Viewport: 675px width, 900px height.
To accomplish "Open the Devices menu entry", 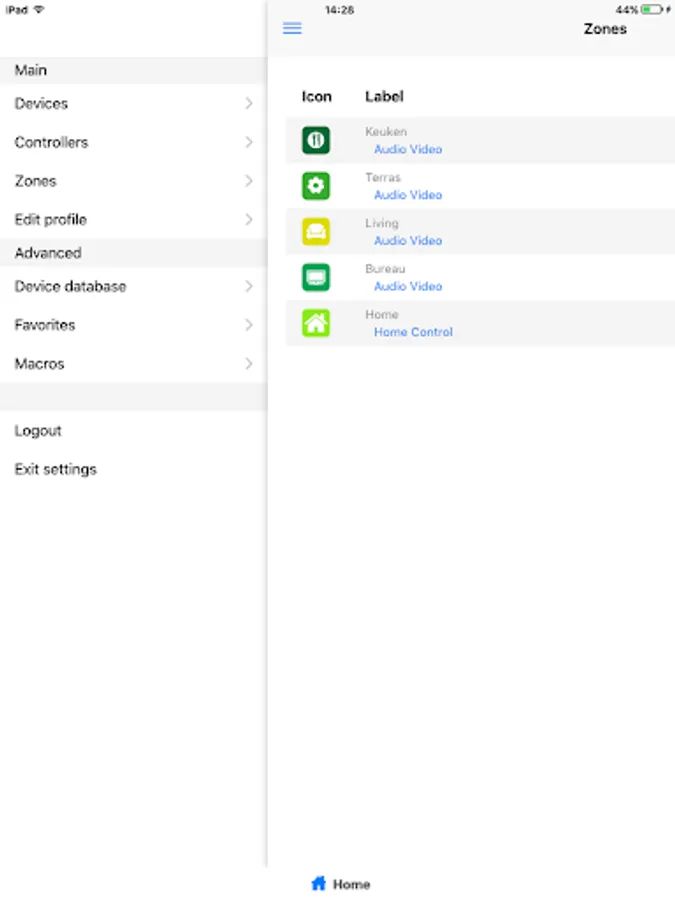I will 133,103.
